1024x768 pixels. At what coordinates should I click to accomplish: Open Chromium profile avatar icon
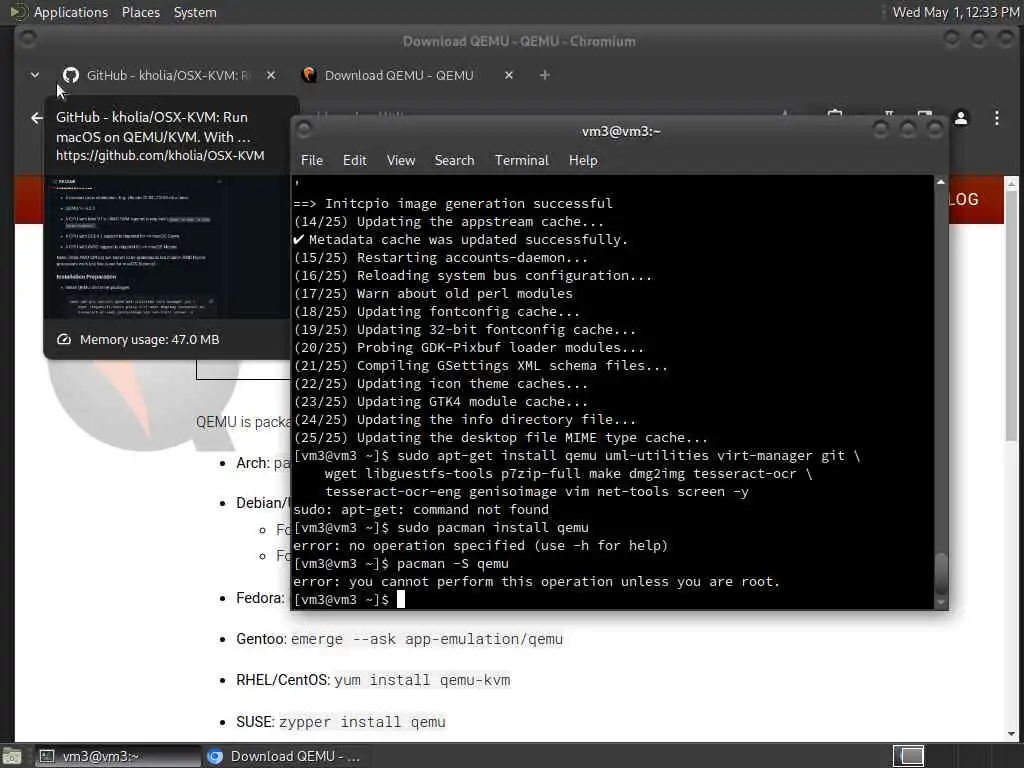(961, 118)
